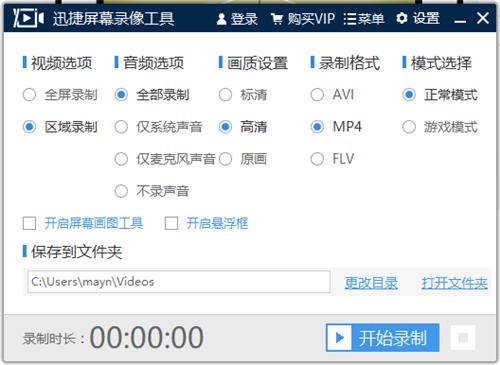
Task: Close the recorder window
Action: tap(483, 18)
